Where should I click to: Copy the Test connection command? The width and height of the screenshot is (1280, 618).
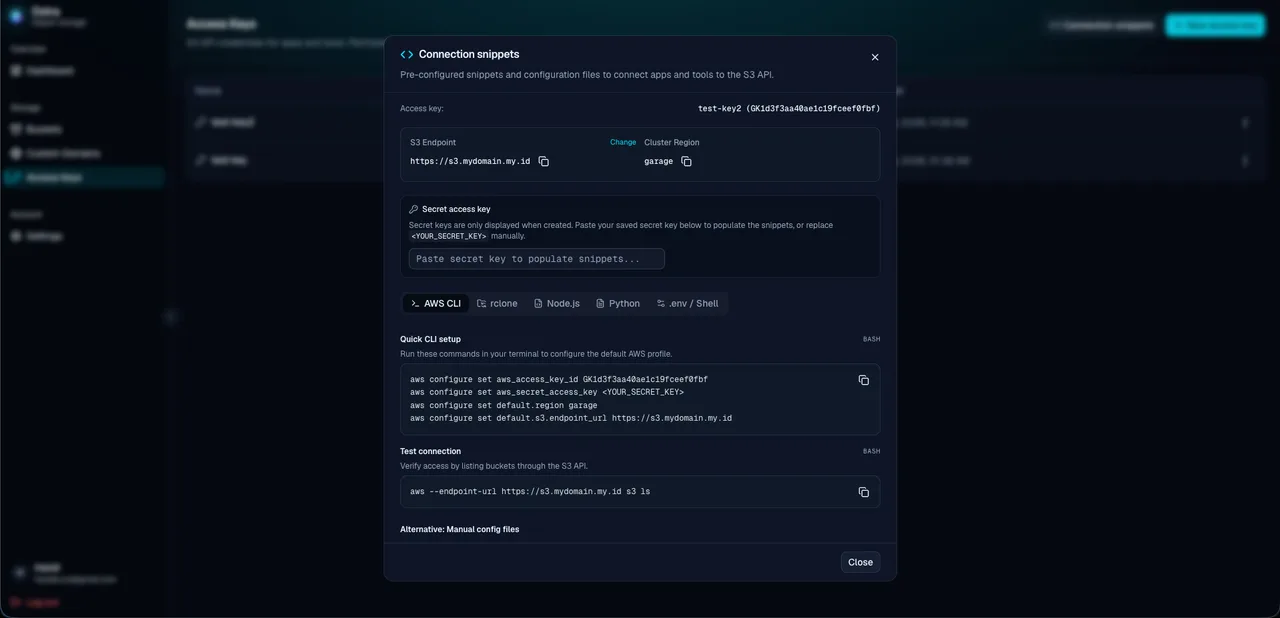click(864, 492)
